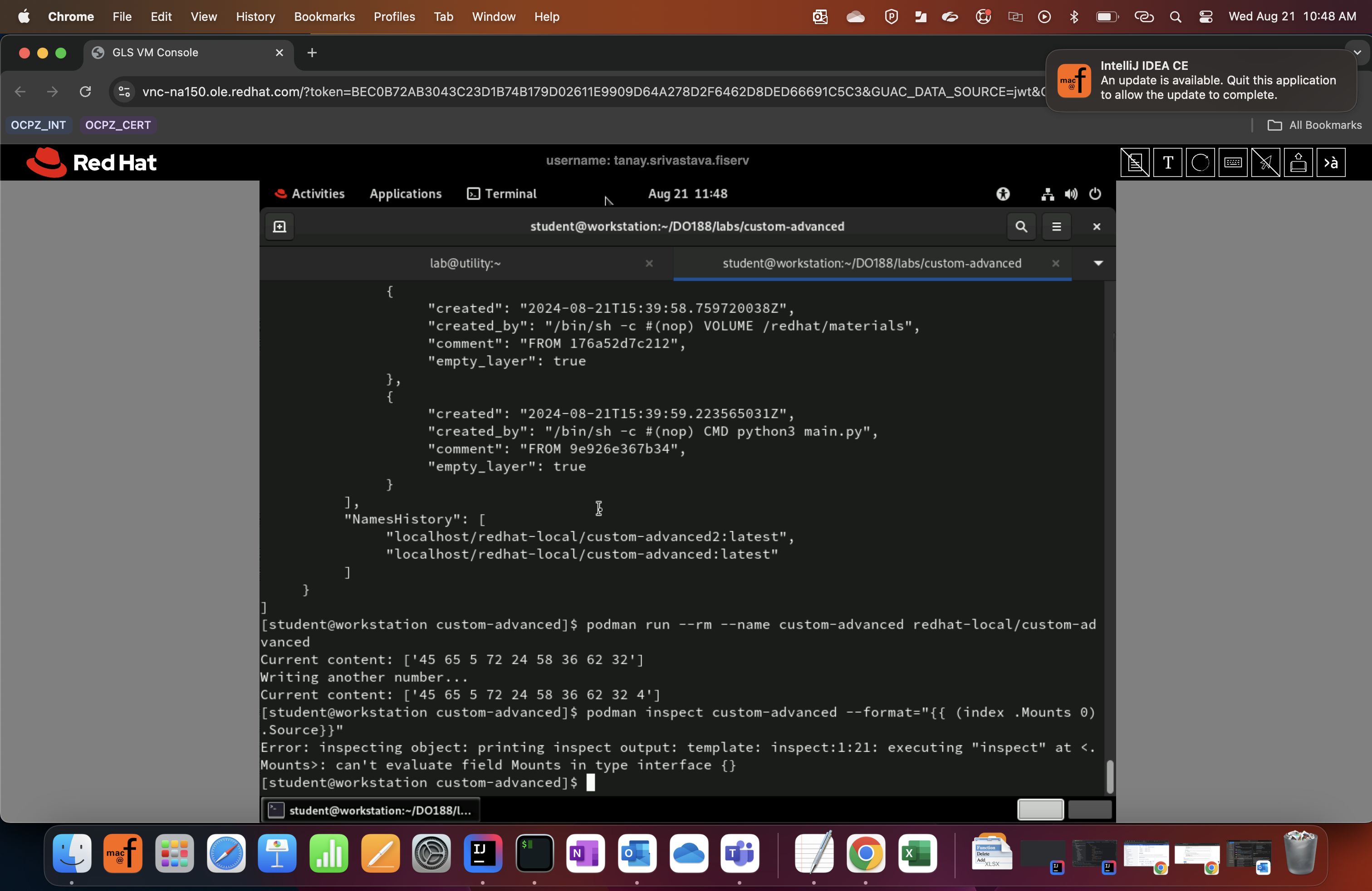Open a new terminal tab with plus icon

click(x=279, y=226)
